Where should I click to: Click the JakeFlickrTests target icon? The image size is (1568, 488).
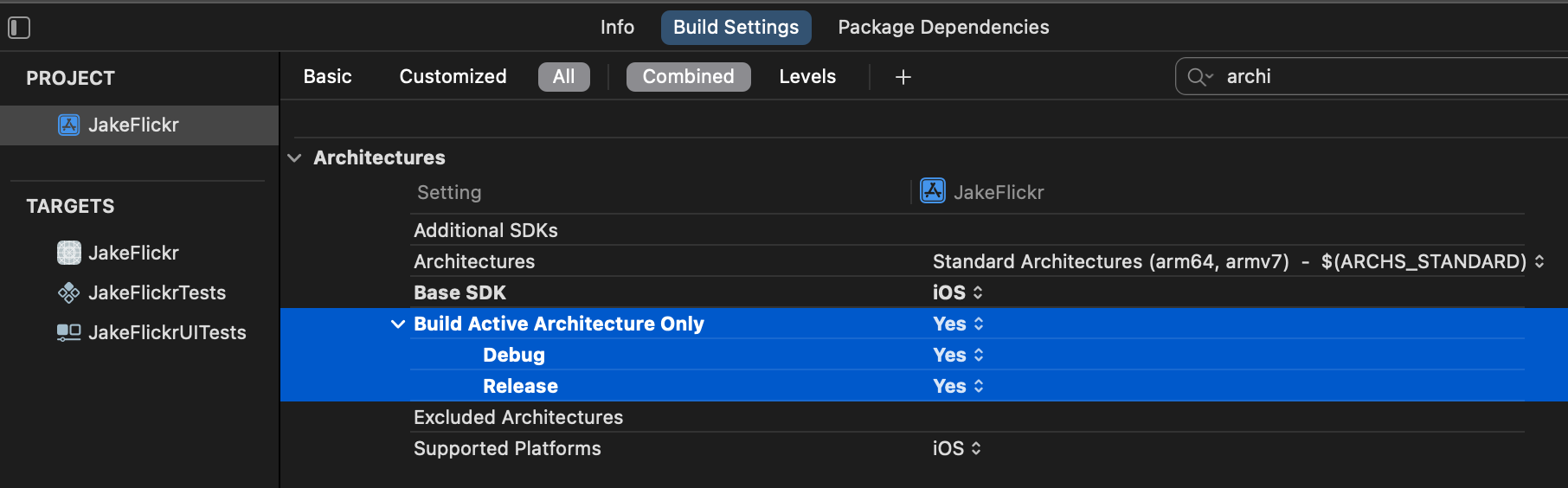point(69,292)
